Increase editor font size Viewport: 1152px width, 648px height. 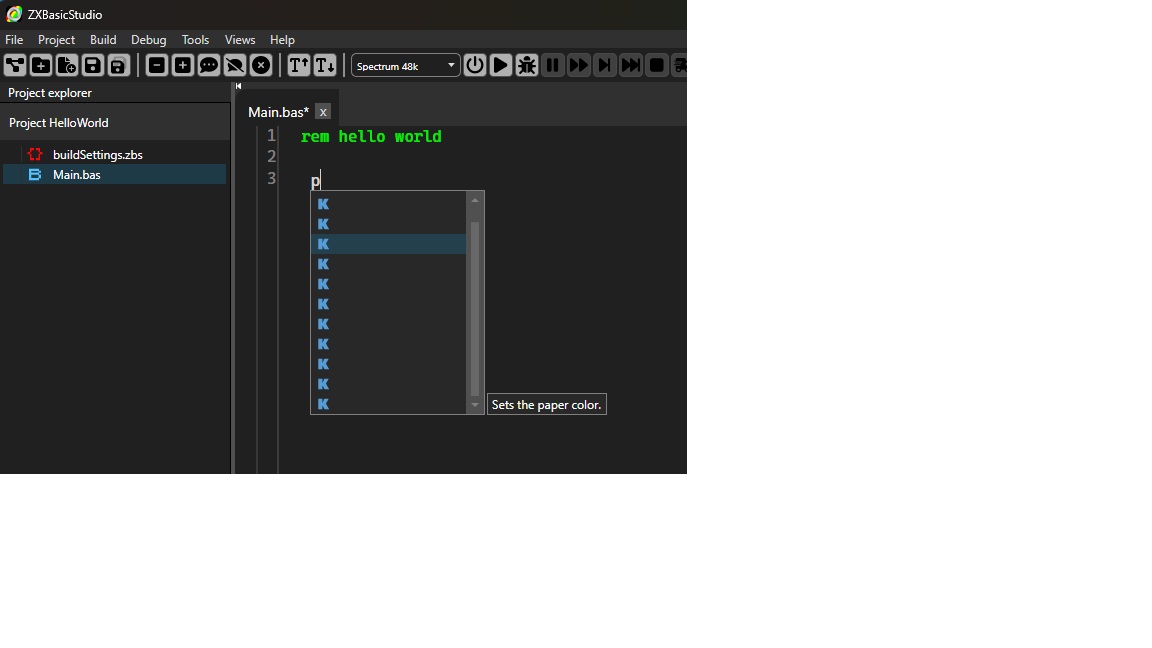[x=299, y=66]
